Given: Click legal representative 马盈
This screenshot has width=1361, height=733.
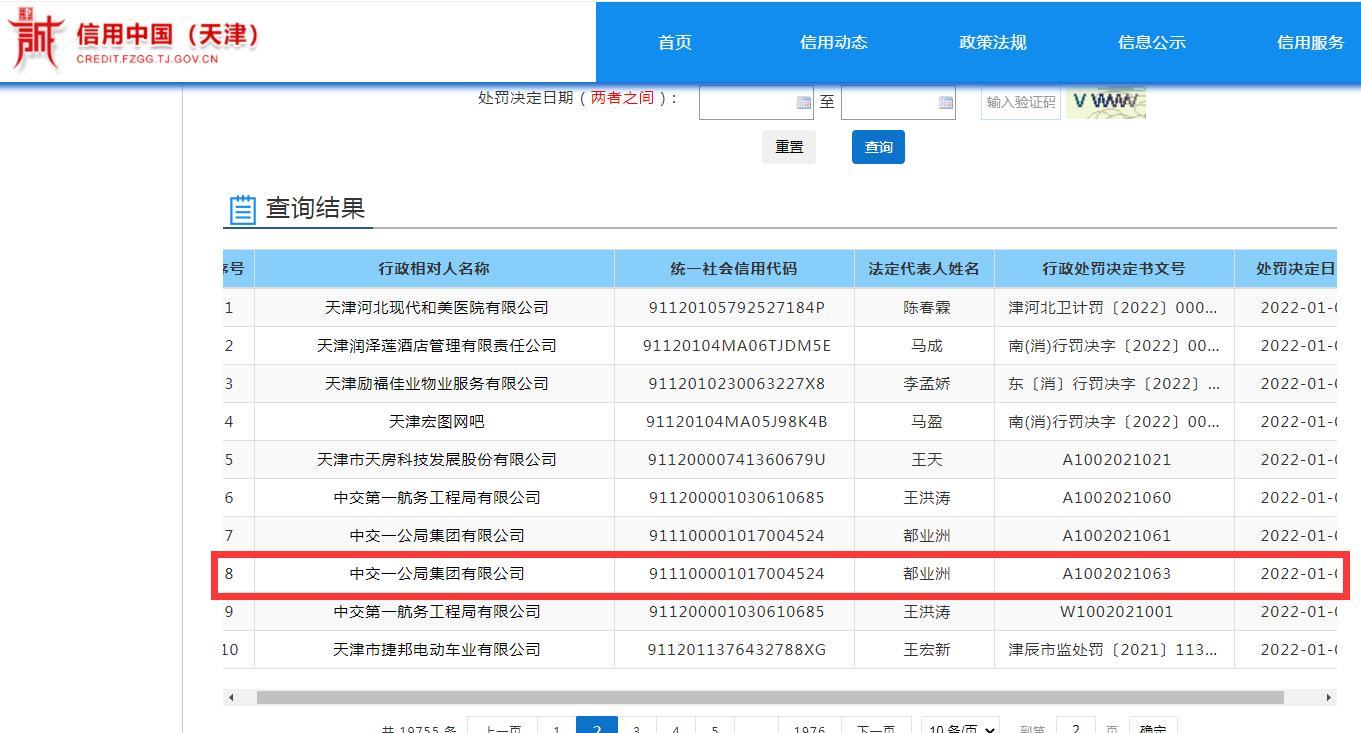Looking at the screenshot, I should 927,422.
